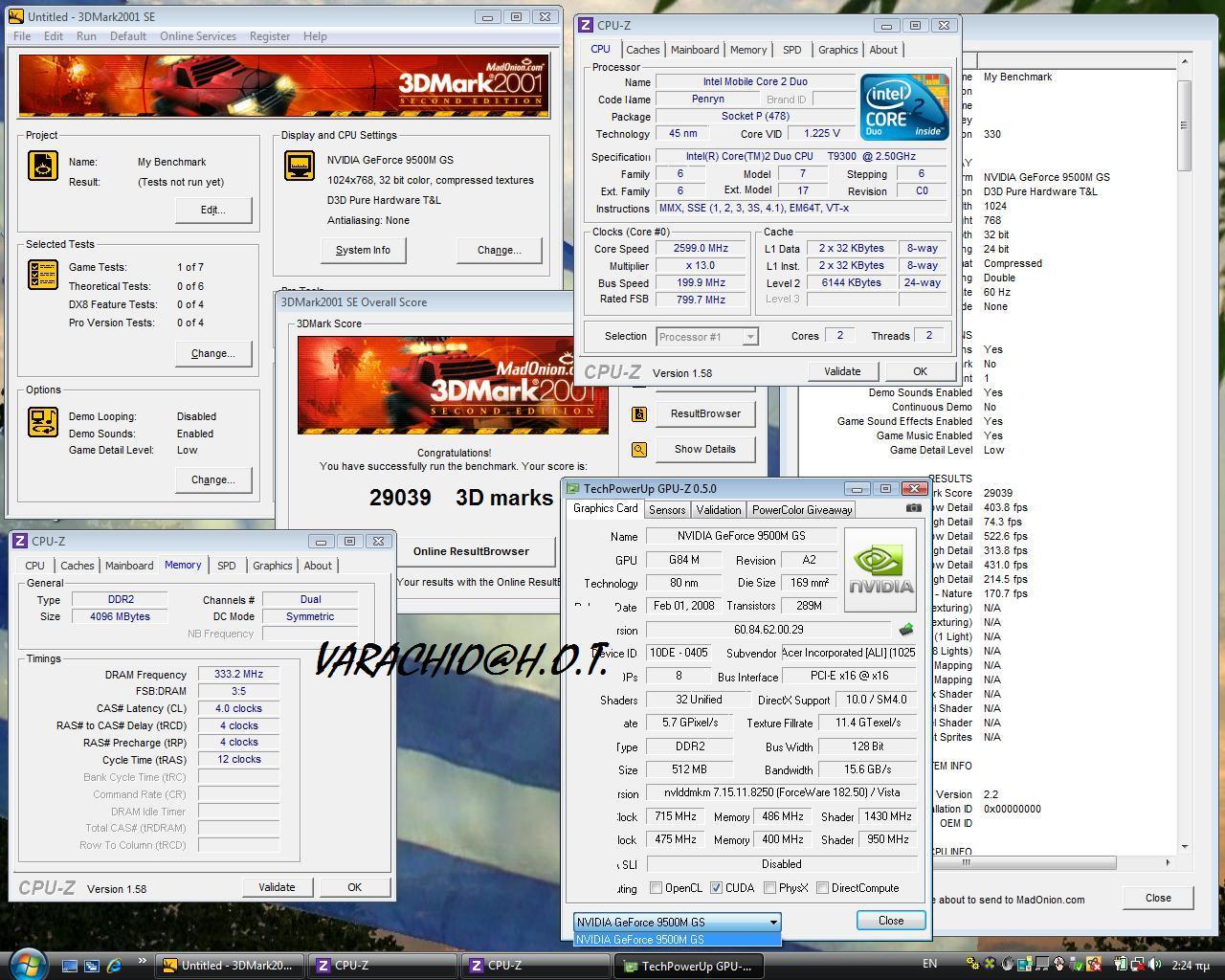
Task: Click Close in the result details window
Action: 1158,898
